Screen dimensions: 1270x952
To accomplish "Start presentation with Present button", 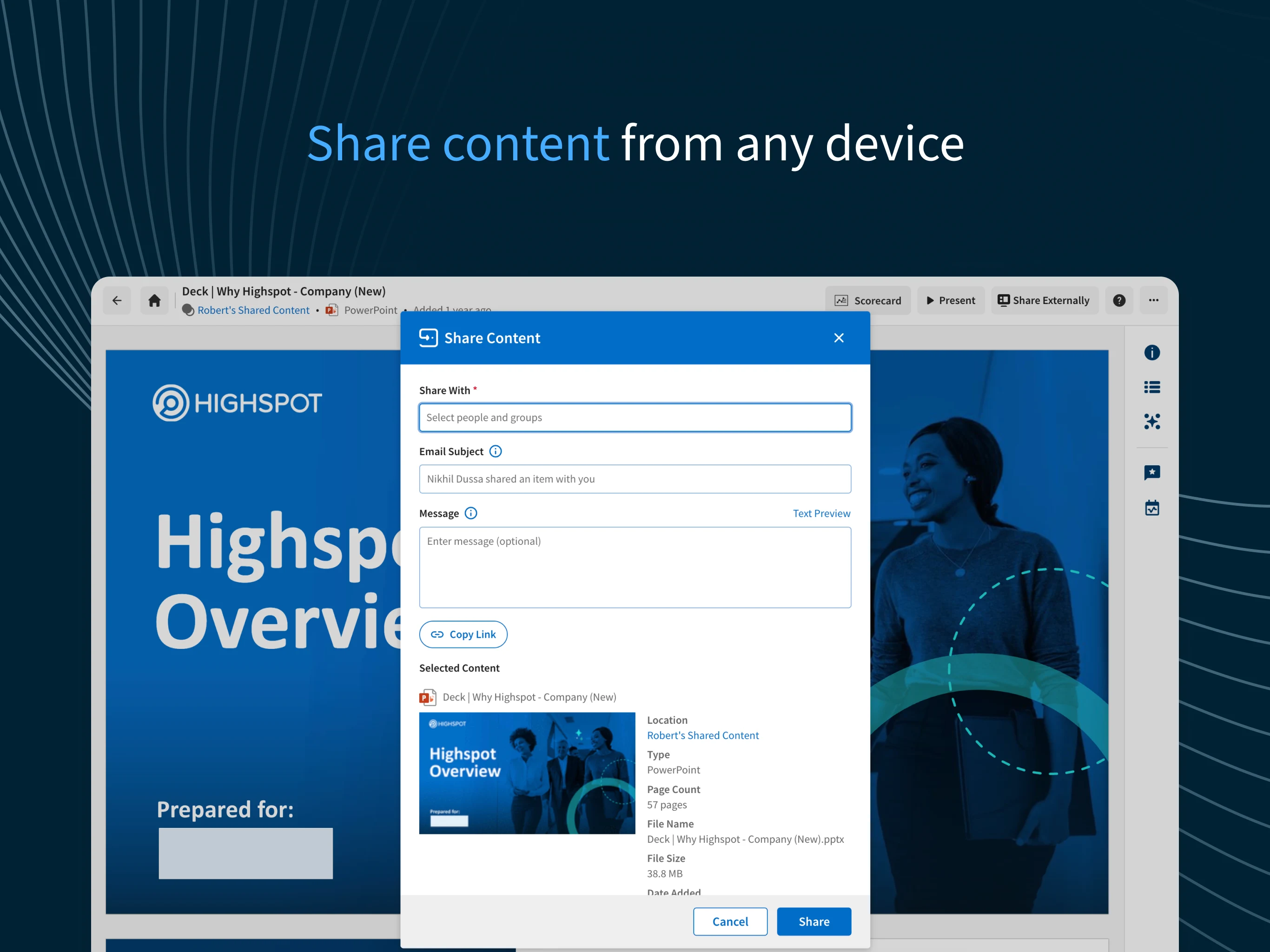I will click(x=951, y=300).
